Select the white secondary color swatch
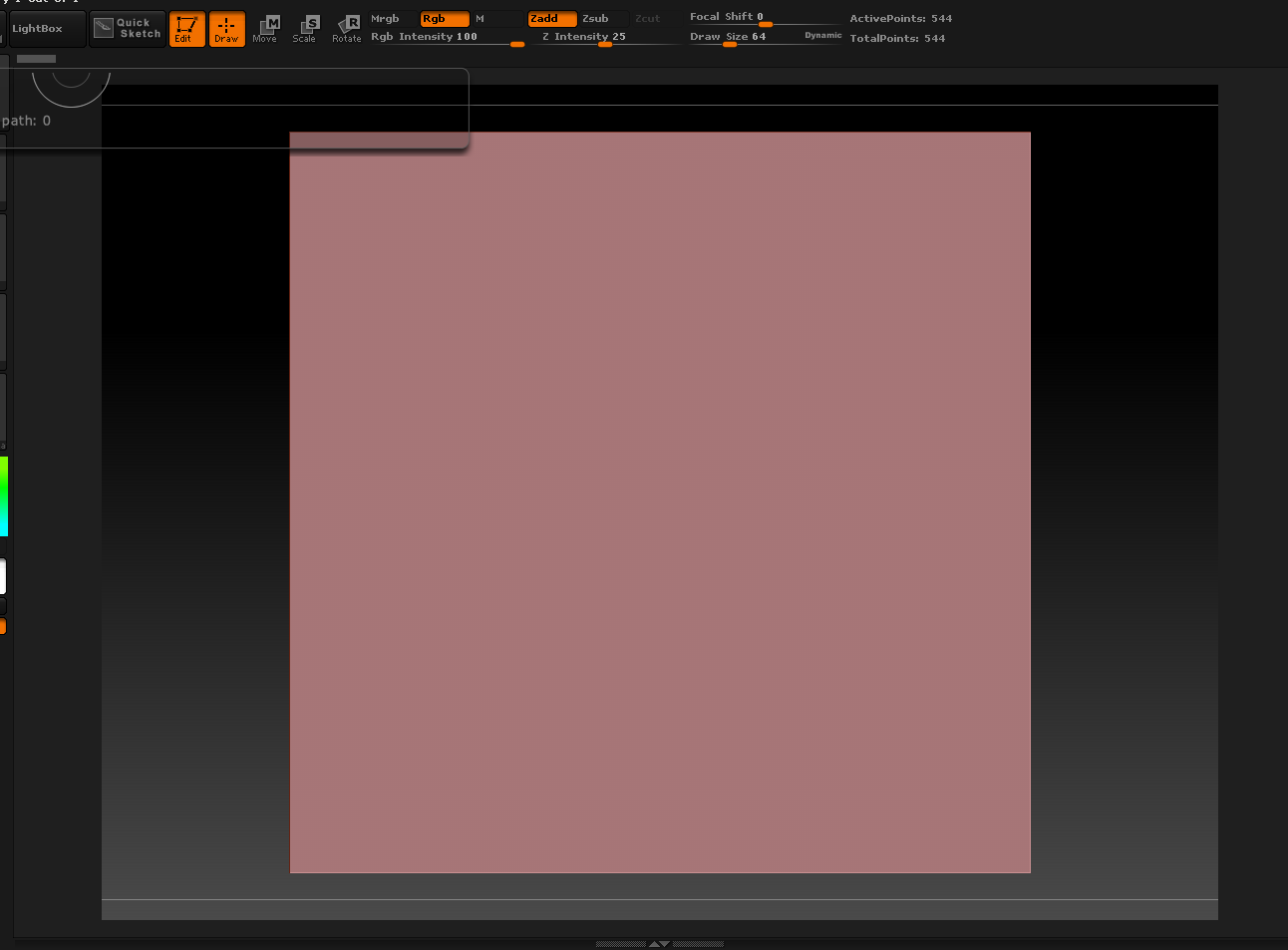Image resolution: width=1288 pixels, height=950 pixels. (3, 576)
